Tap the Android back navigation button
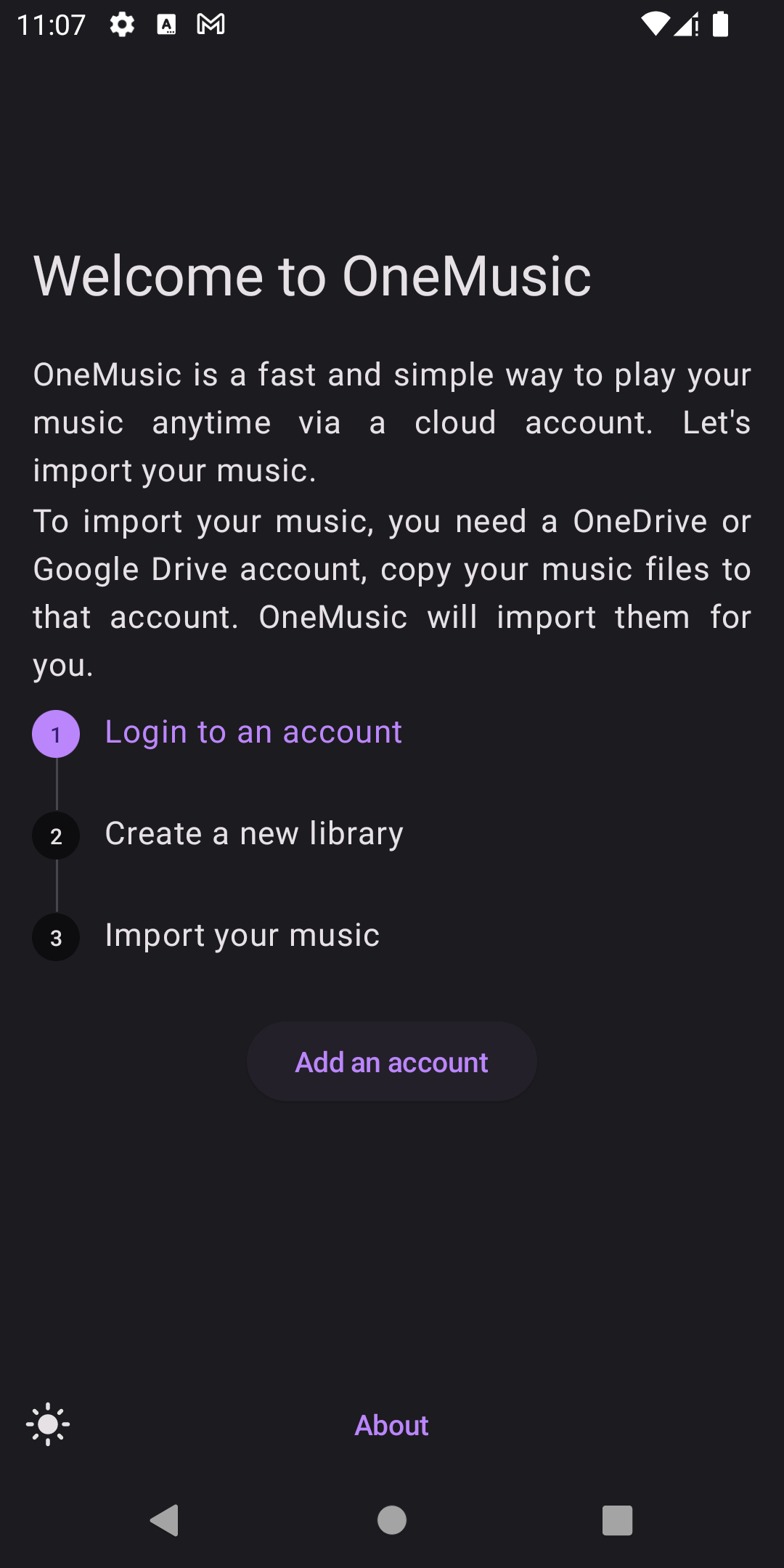The image size is (784, 1568). (x=165, y=1520)
